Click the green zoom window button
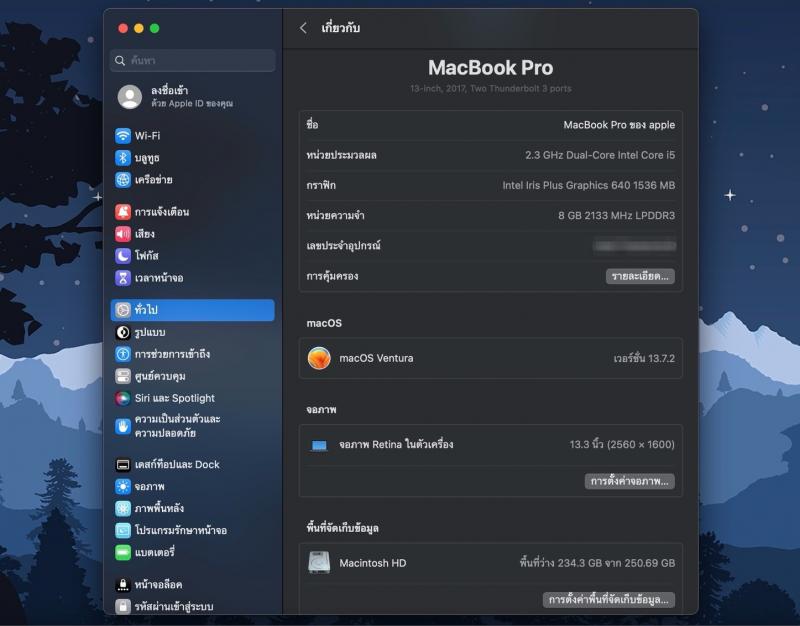 coord(155,29)
